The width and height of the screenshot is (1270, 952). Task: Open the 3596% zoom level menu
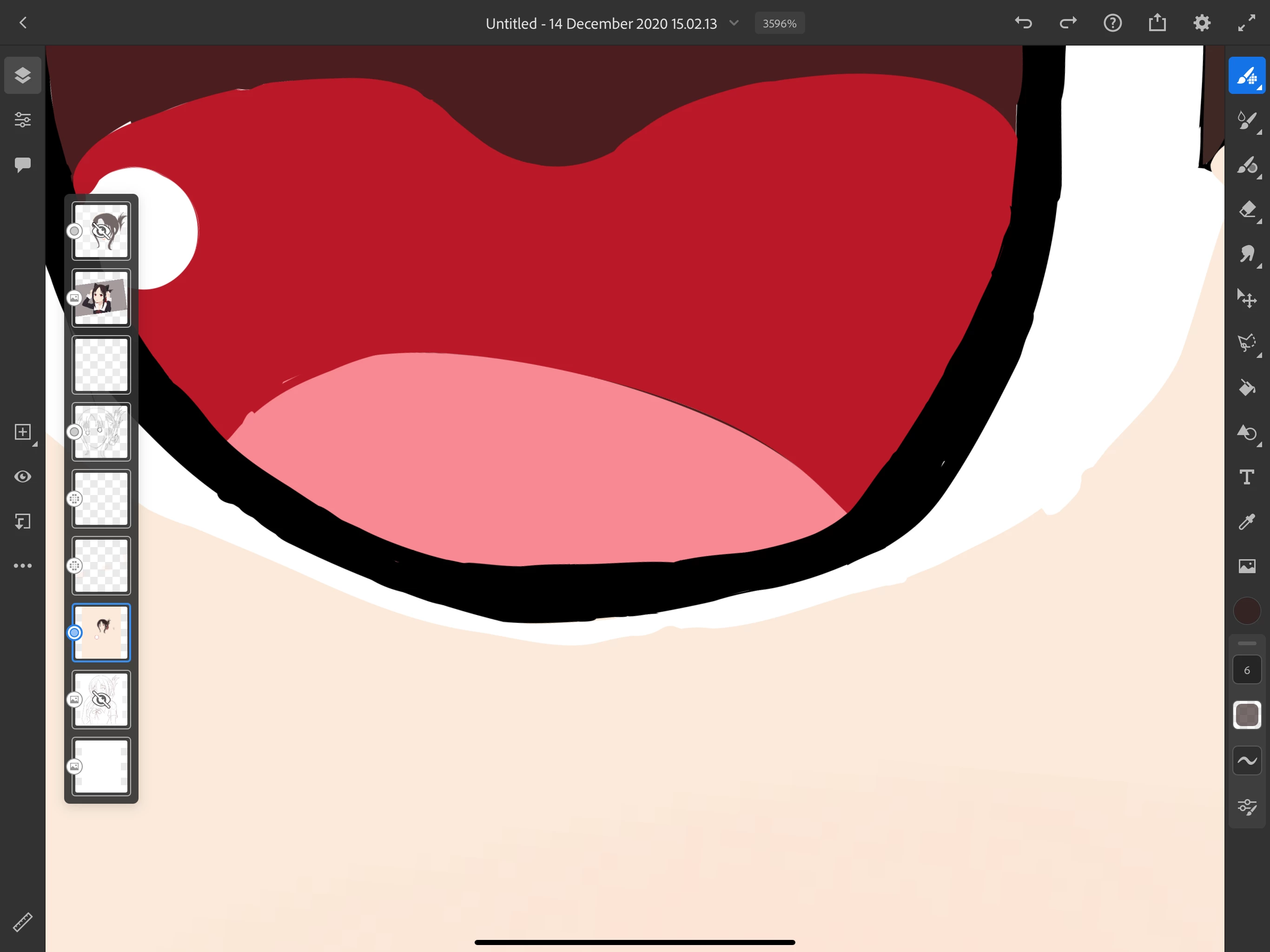click(779, 24)
